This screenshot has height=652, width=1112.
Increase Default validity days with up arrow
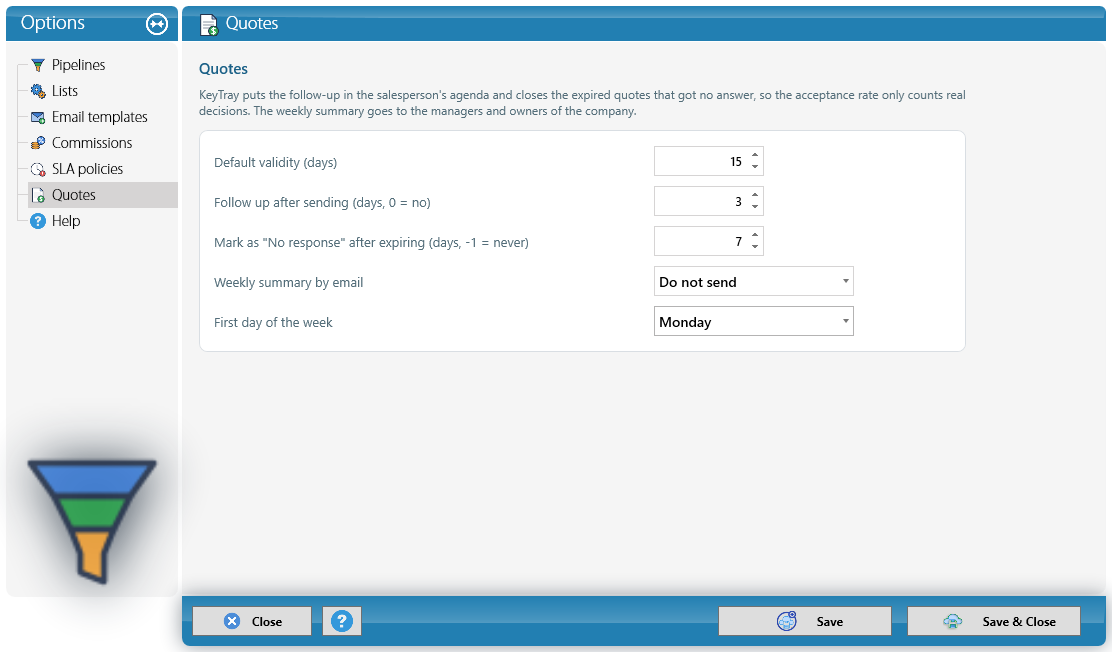755,155
